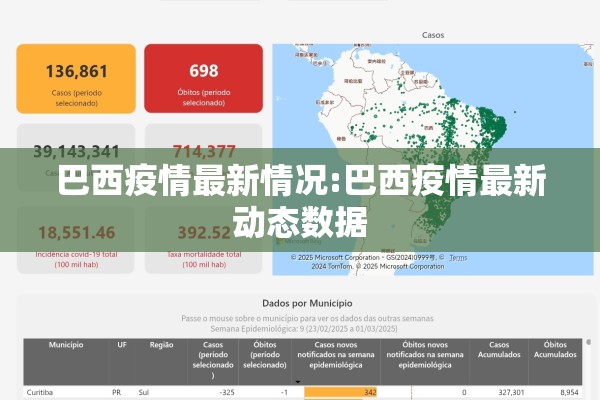
Task: Click the 8,954 accumulated deaths cell
Action: 569,392
